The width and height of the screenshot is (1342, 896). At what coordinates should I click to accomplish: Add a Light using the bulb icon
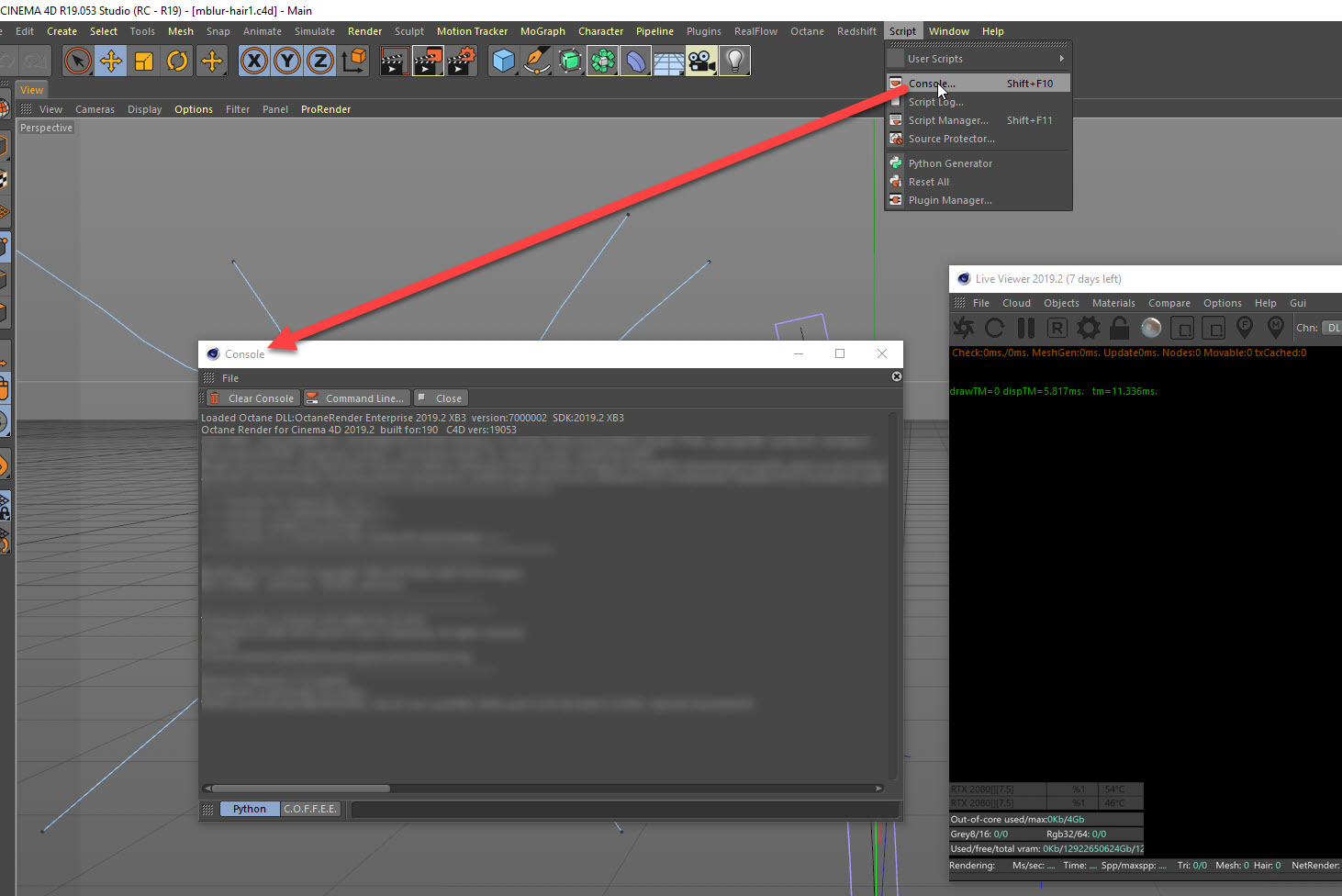coord(734,62)
